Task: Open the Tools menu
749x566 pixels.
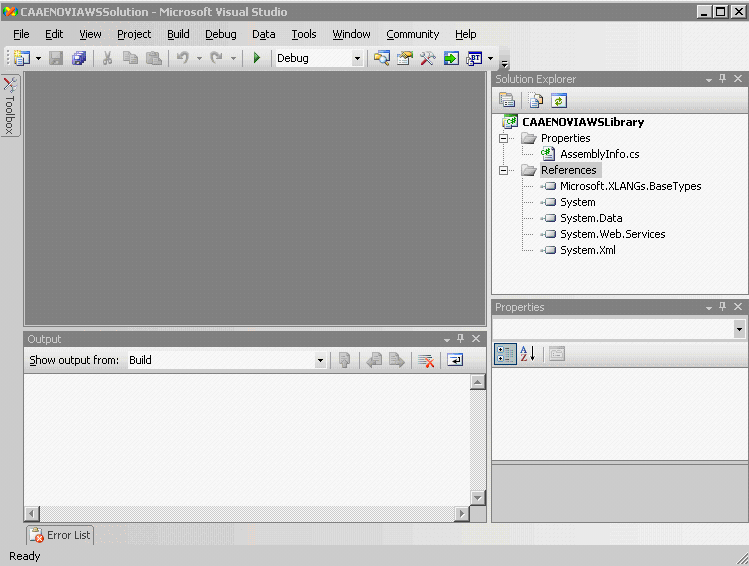Action: coord(304,34)
